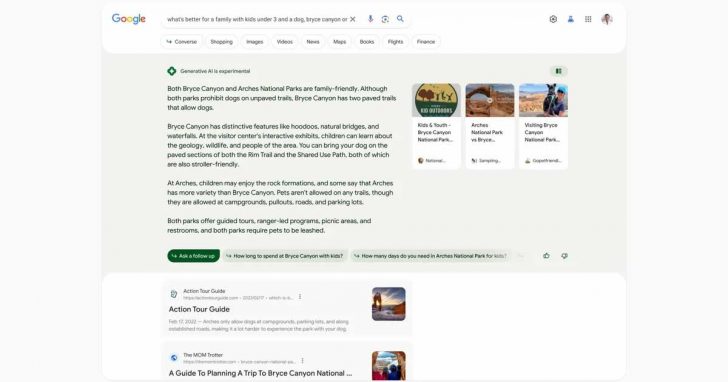Screen dimensions: 728x382
Task: Click The MOM Trotter result thumbnail
Action: (x=389, y=366)
